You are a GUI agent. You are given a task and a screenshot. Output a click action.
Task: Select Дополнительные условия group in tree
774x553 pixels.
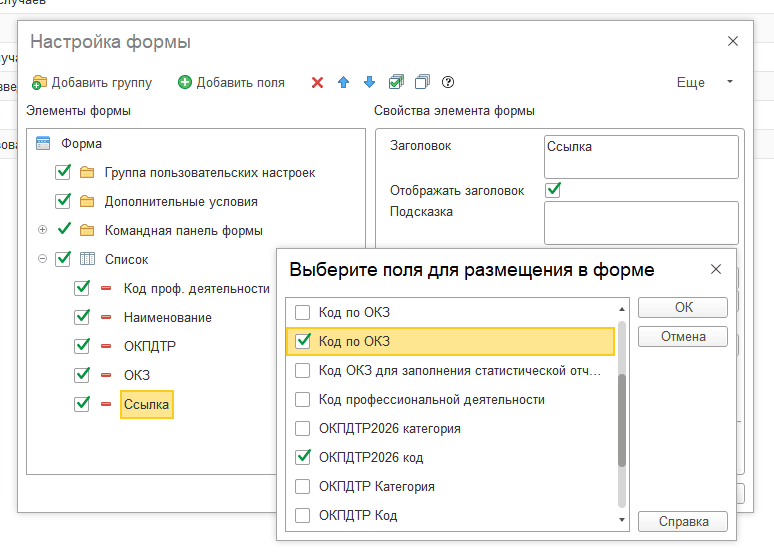tap(181, 201)
